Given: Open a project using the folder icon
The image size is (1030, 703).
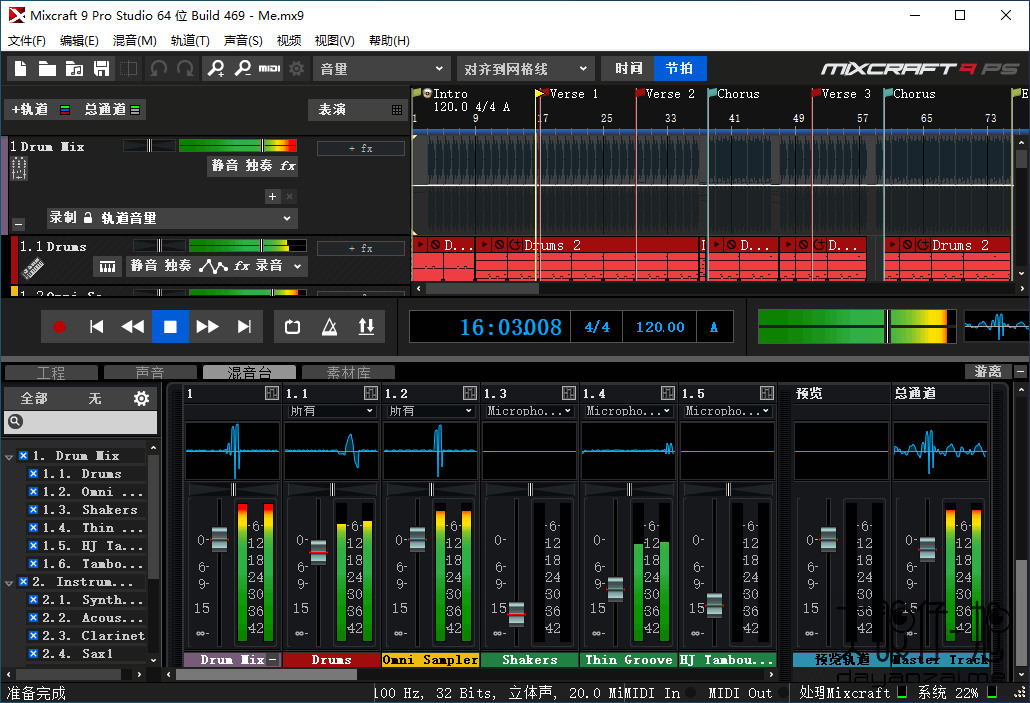Looking at the screenshot, I should [x=47, y=68].
